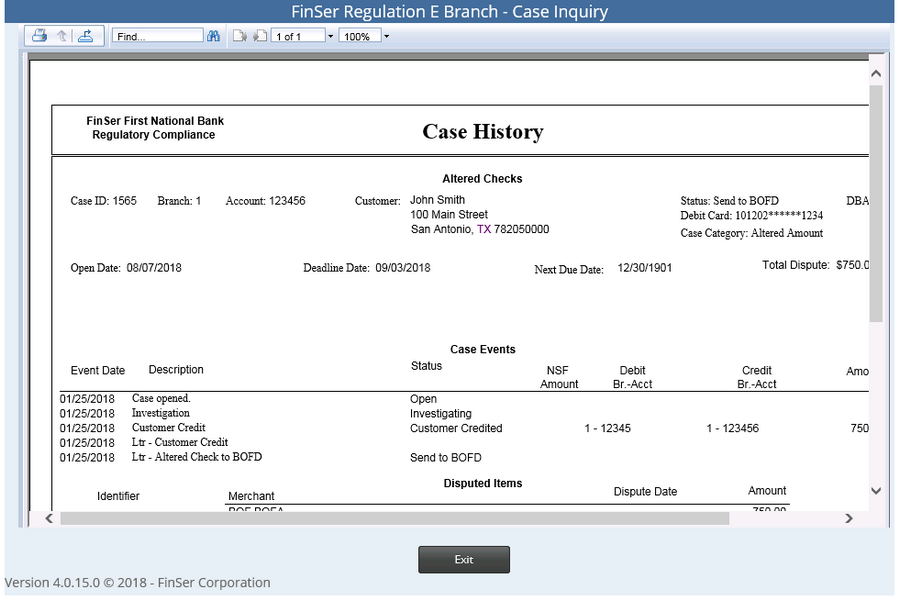Click the Print report icon

pos(39,36)
